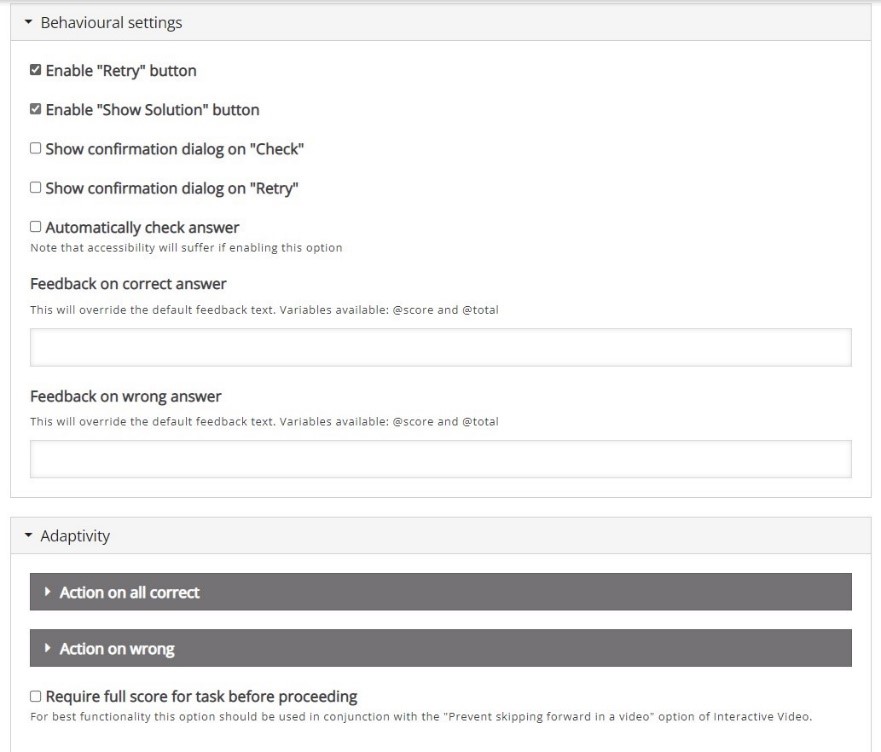Viewport: 881px width, 752px height.
Task: Collapse the Adaptivity section arrow
Action: 29,536
